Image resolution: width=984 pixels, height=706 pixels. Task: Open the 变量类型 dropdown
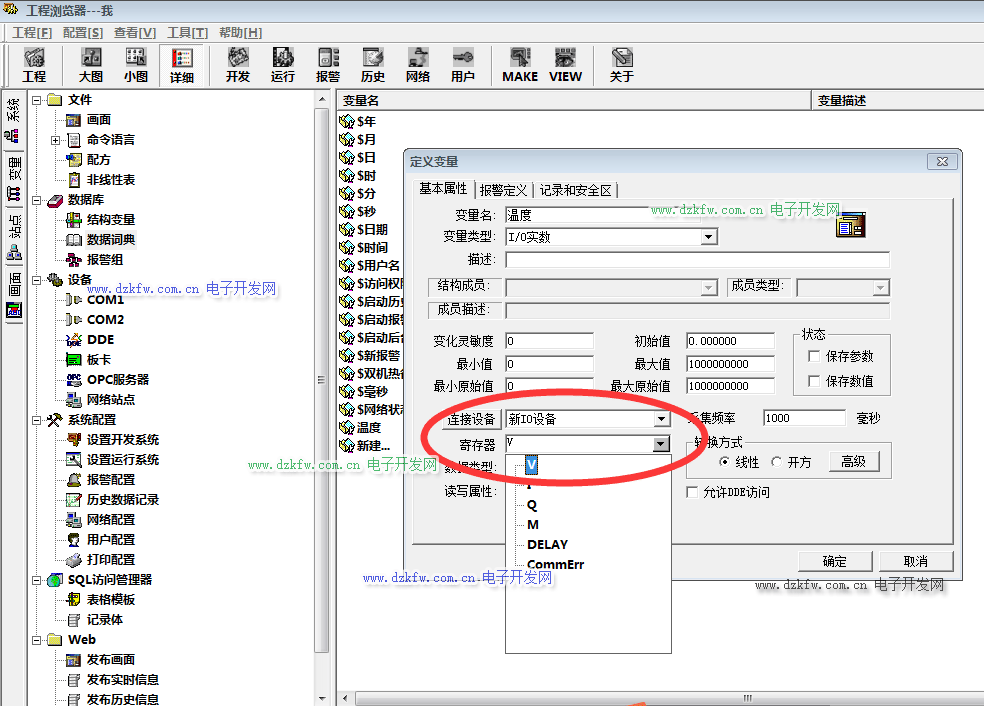pyautogui.click(x=709, y=237)
